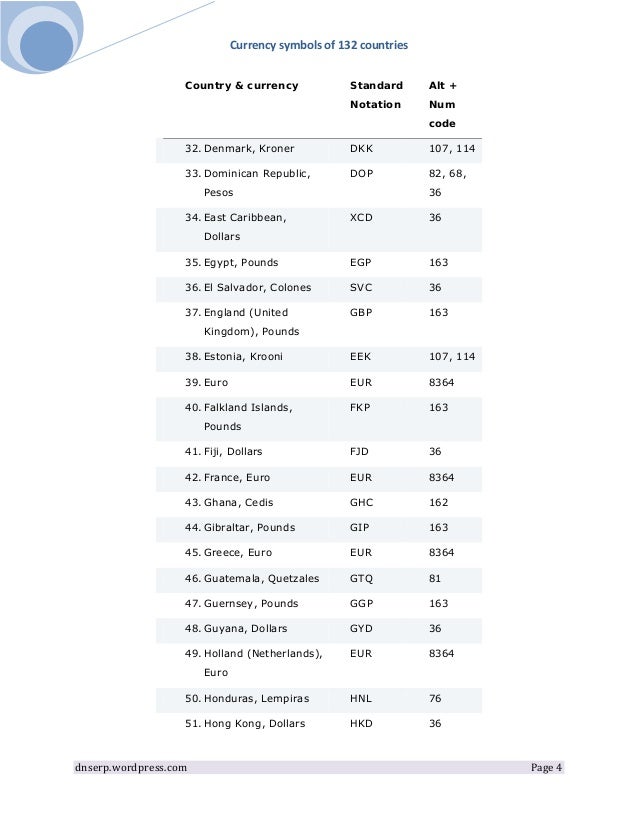Click the HNL code for Honduras

click(361, 698)
